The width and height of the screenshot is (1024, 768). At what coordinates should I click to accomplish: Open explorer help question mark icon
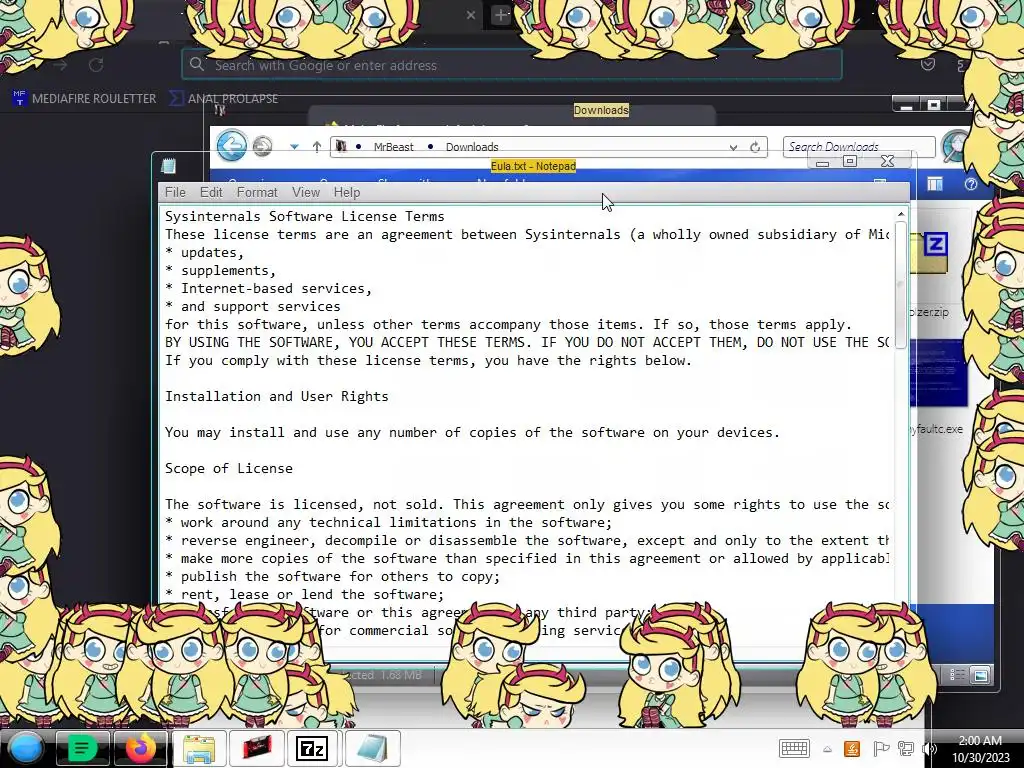pos(970,184)
